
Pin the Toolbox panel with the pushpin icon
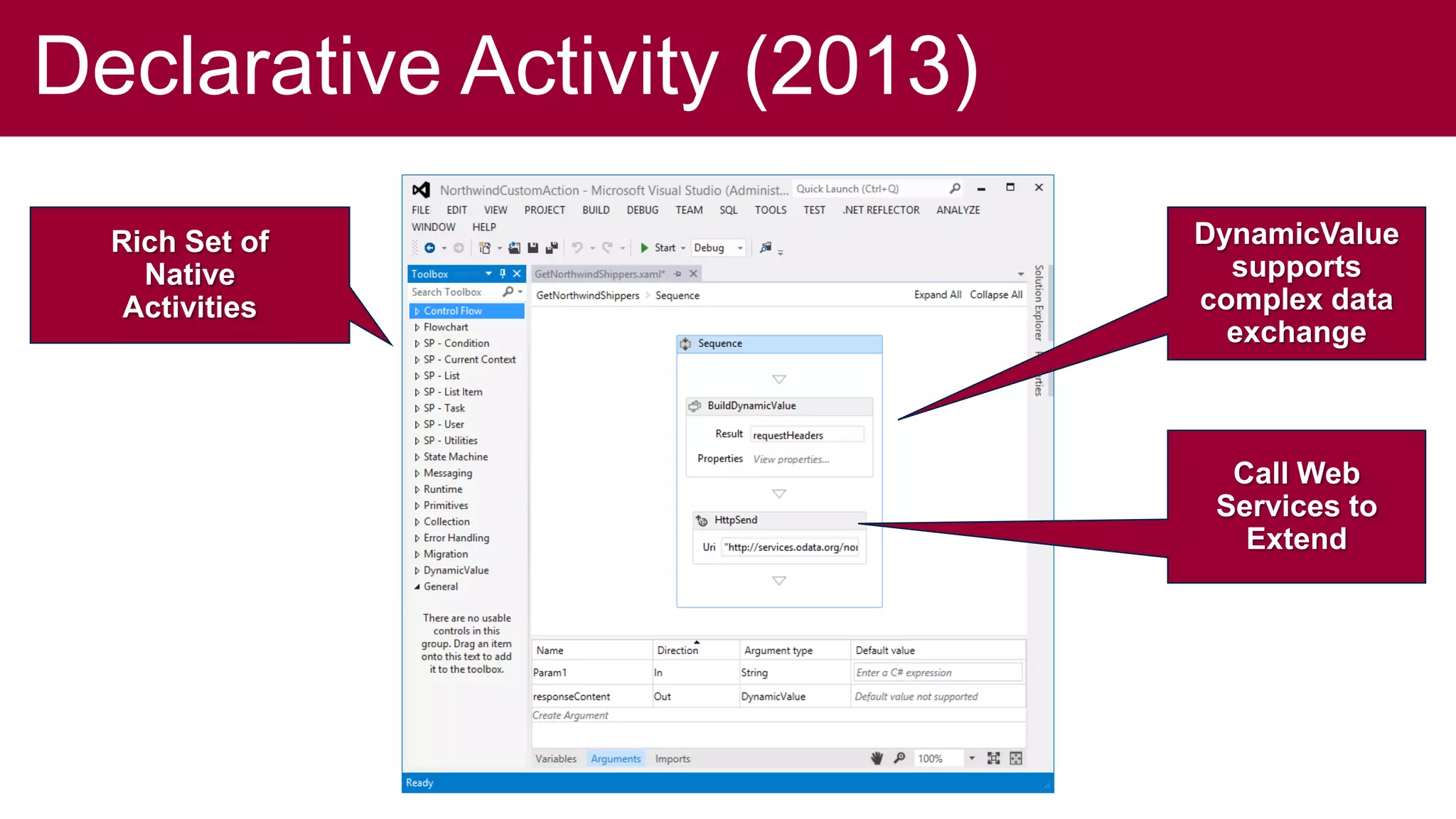503,274
